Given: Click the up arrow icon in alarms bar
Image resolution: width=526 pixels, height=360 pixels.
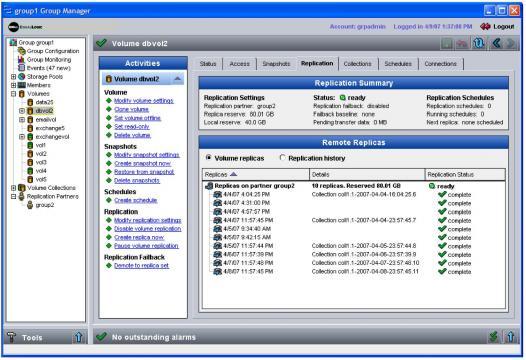Looking at the screenshot, I should [511, 337].
